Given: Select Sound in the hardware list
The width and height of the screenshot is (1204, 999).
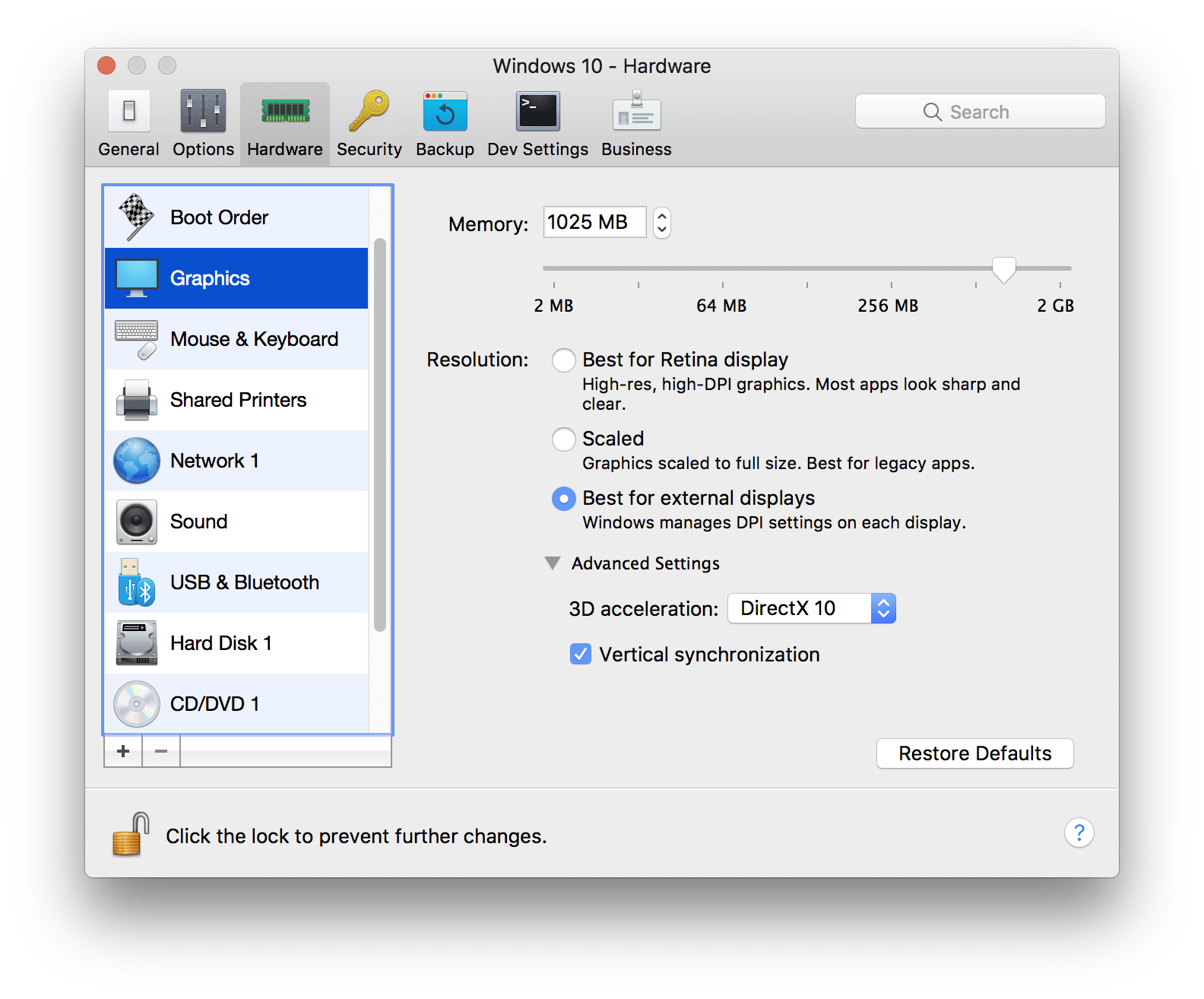Looking at the screenshot, I should click(x=236, y=522).
